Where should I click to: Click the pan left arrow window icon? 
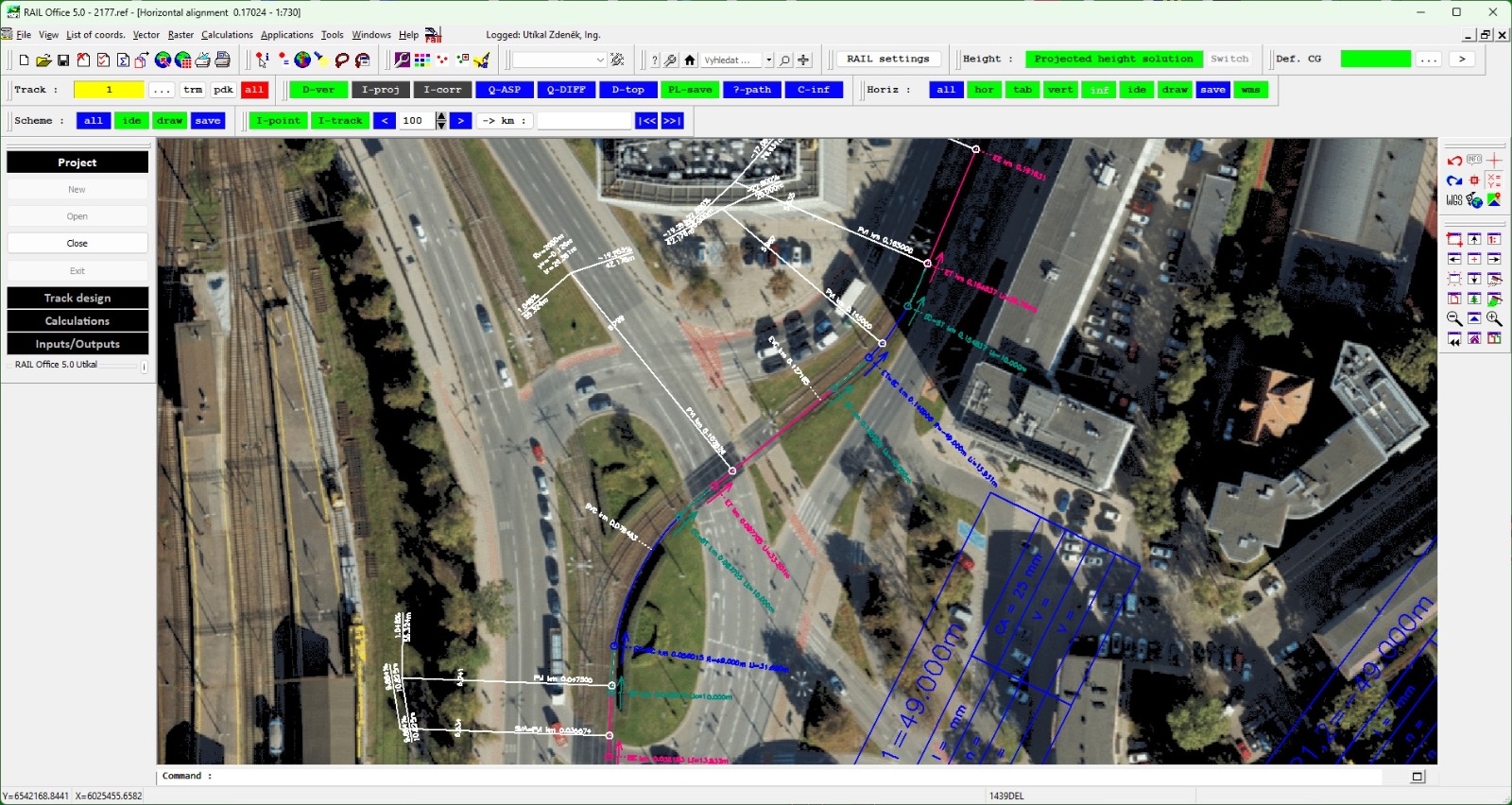click(x=1454, y=259)
